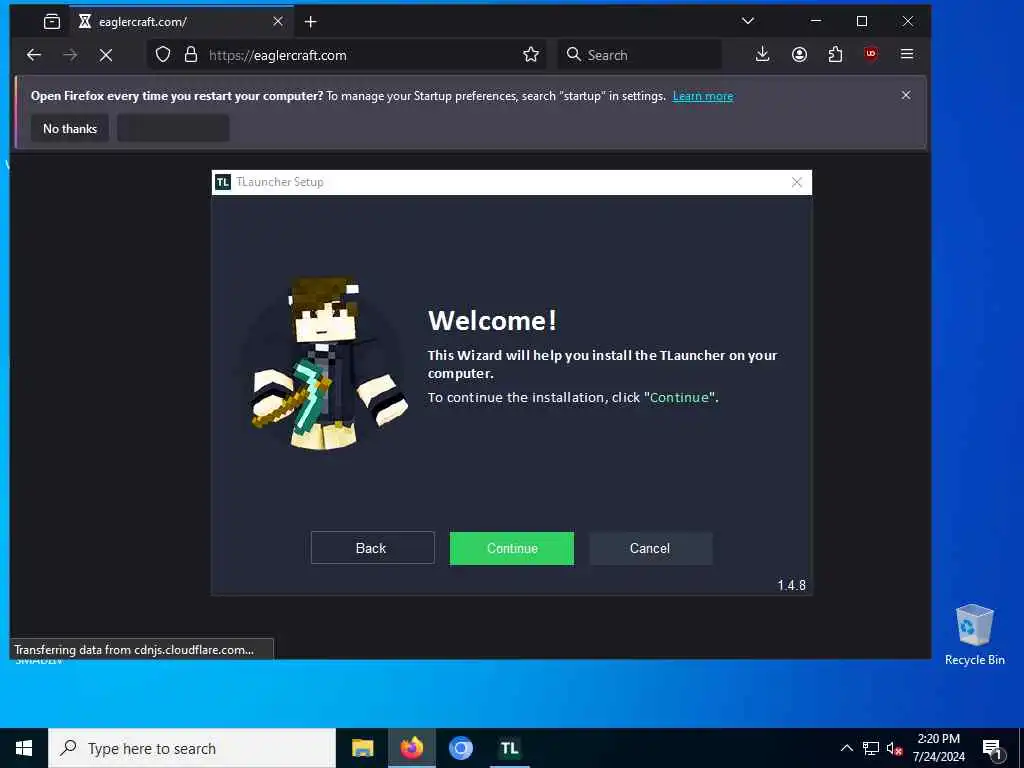Screen dimensions: 1024x768
Task: Click the version text 1.4.8
Action: click(x=791, y=585)
